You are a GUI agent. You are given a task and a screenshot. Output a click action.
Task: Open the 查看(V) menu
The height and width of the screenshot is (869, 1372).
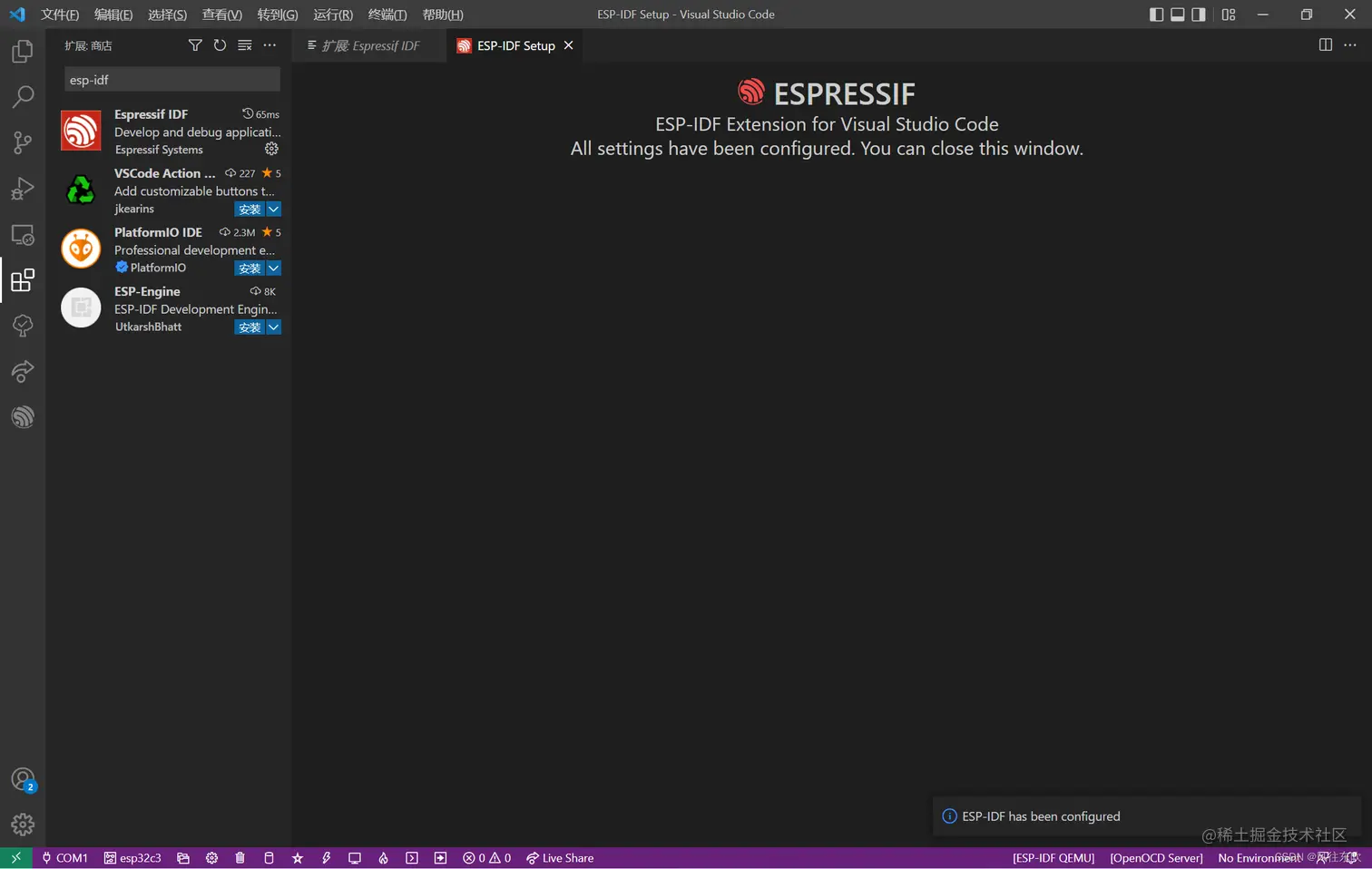[x=222, y=15]
